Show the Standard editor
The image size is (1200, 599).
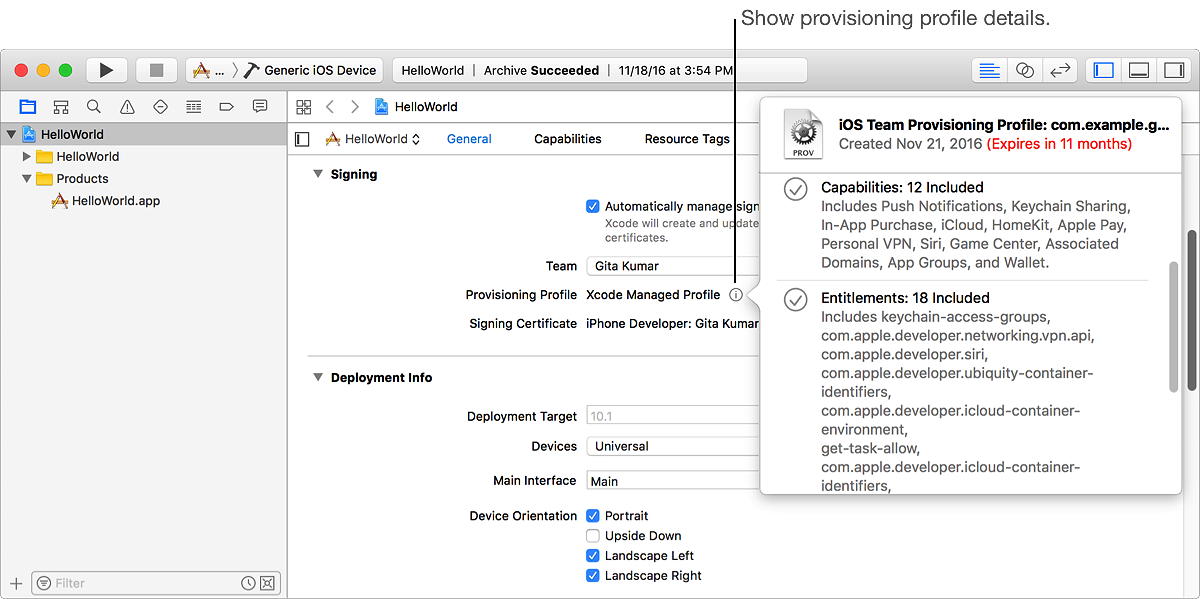pos(989,70)
